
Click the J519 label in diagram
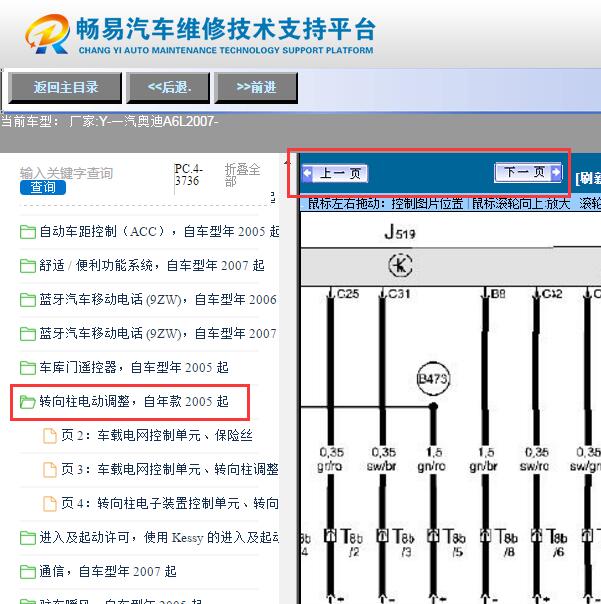pyautogui.click(x=400, y=232)
